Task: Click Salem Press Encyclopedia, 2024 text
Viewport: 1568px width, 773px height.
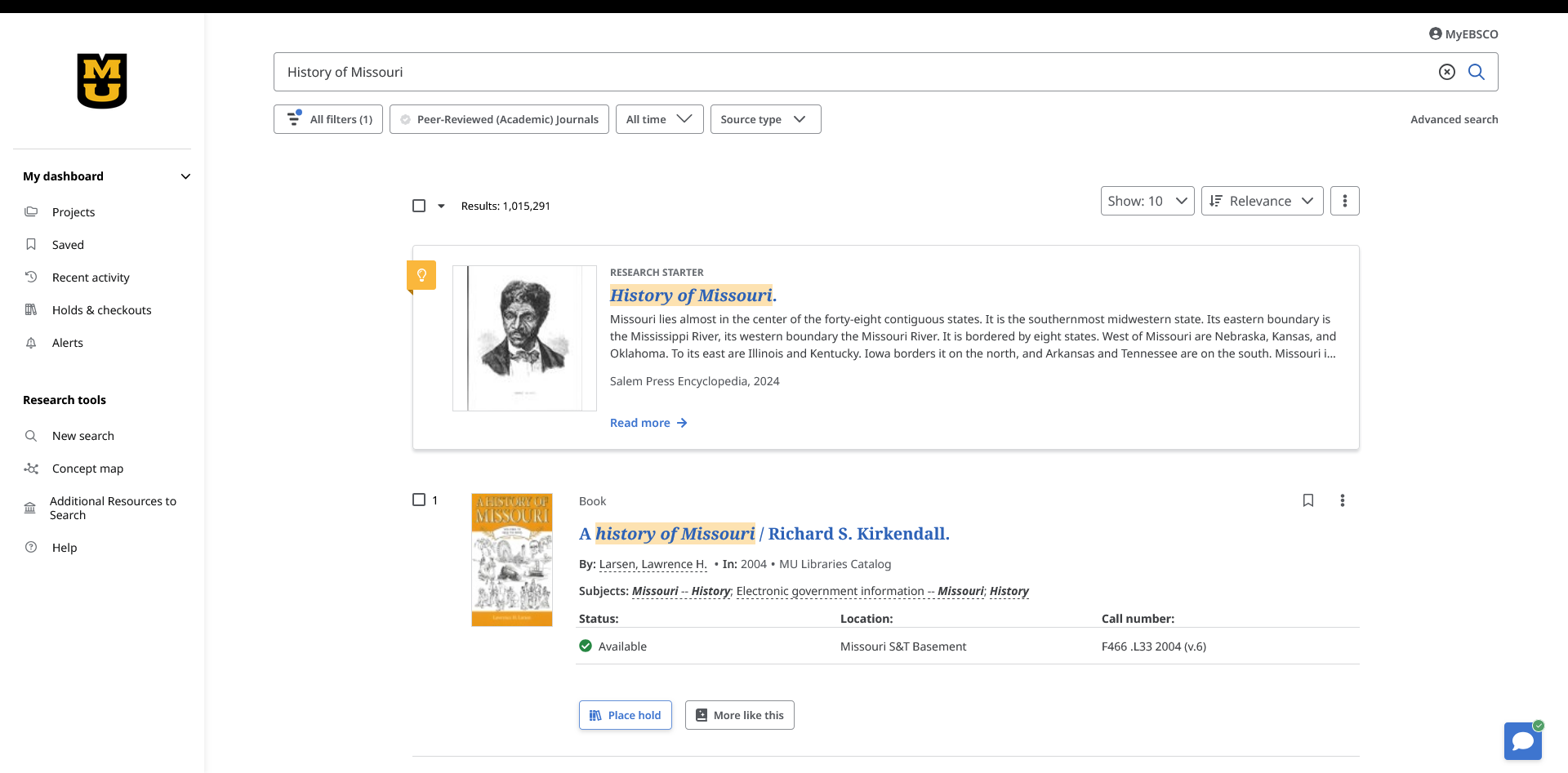Action: point(694,381)
